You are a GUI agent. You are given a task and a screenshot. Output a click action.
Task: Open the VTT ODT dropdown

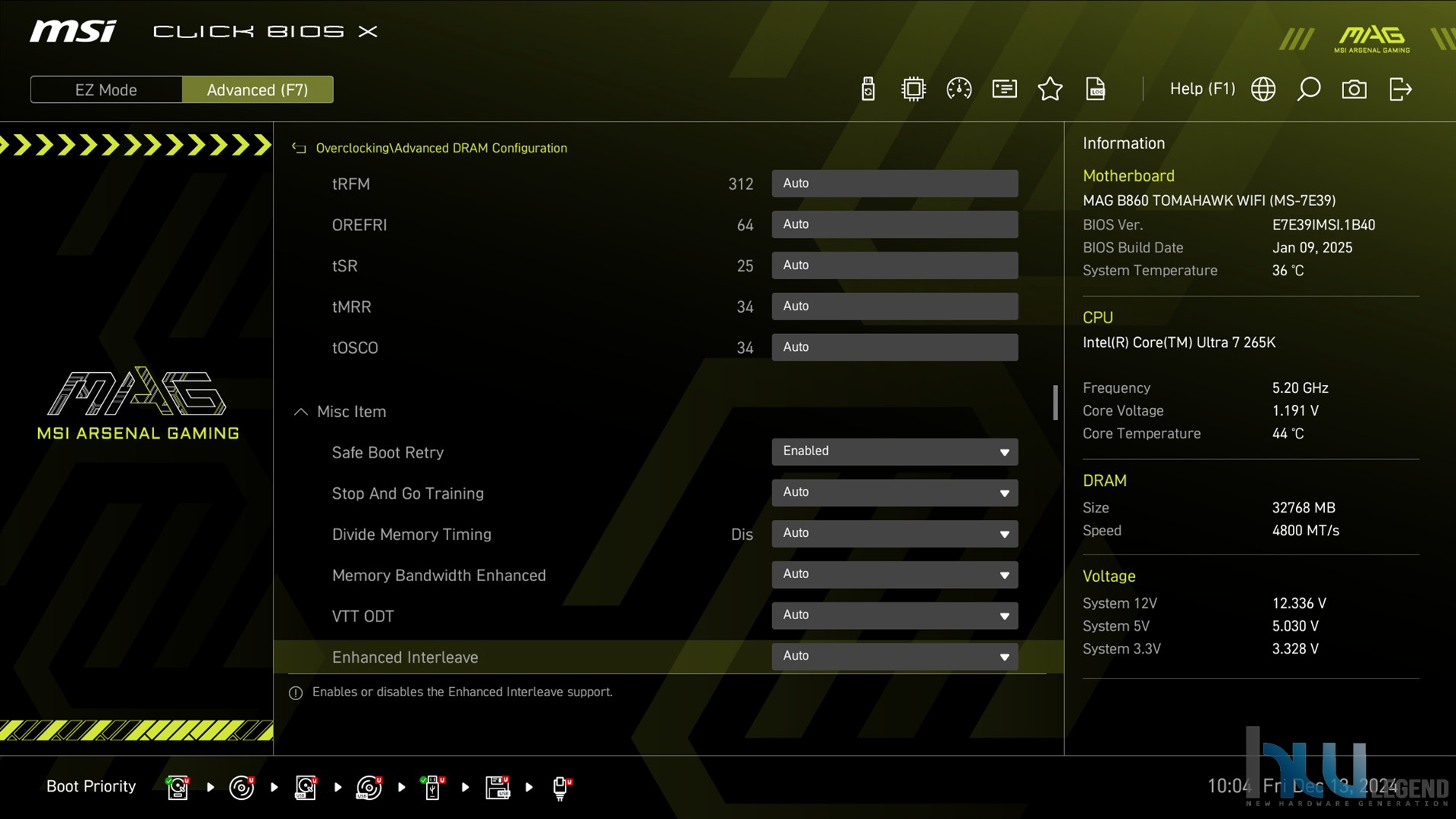pyautogui.click(x=894, y=615)
